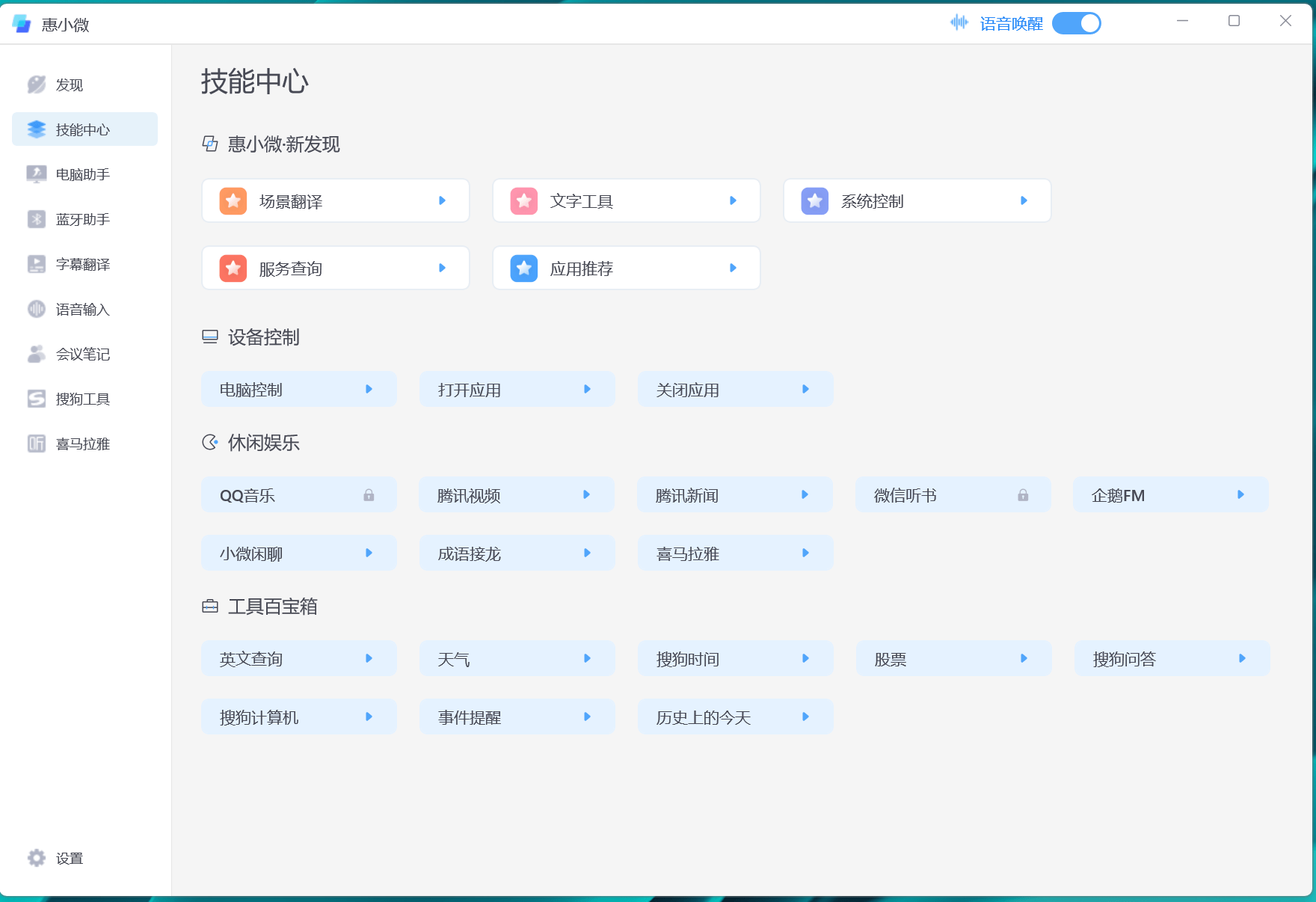Click the 设置 gear icon
This screenshot has height=902, width=1316.
click(x=36, y=858)
